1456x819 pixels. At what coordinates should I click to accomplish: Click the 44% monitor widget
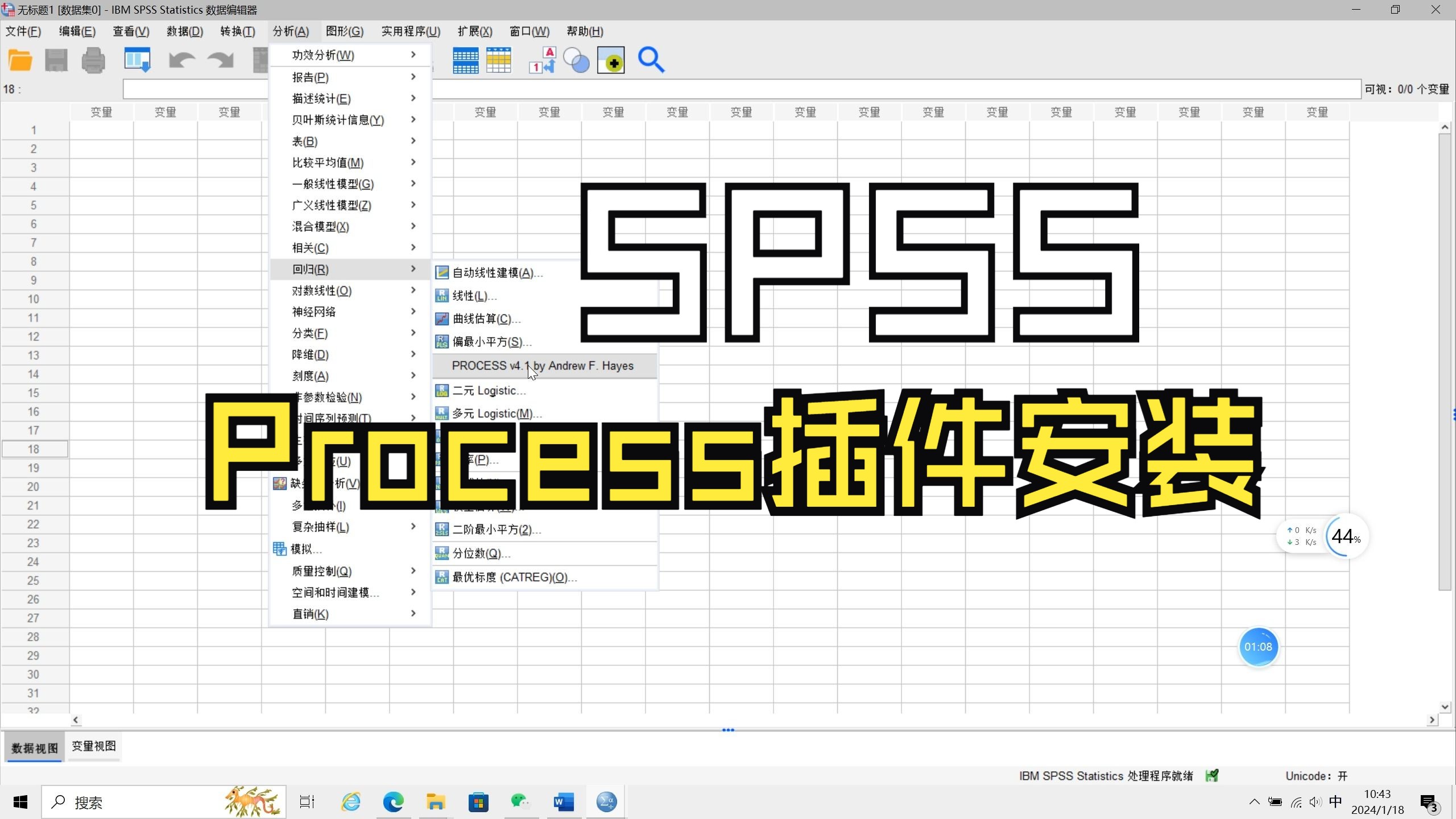[x=1346, y=536]
